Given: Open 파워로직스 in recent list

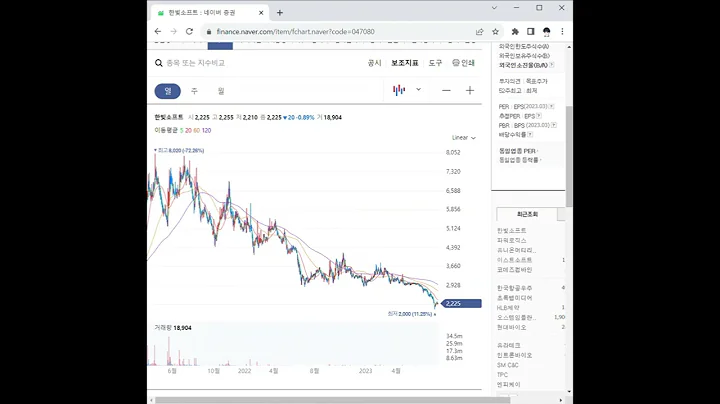Looking at the screenshot, I should (512, 241).
